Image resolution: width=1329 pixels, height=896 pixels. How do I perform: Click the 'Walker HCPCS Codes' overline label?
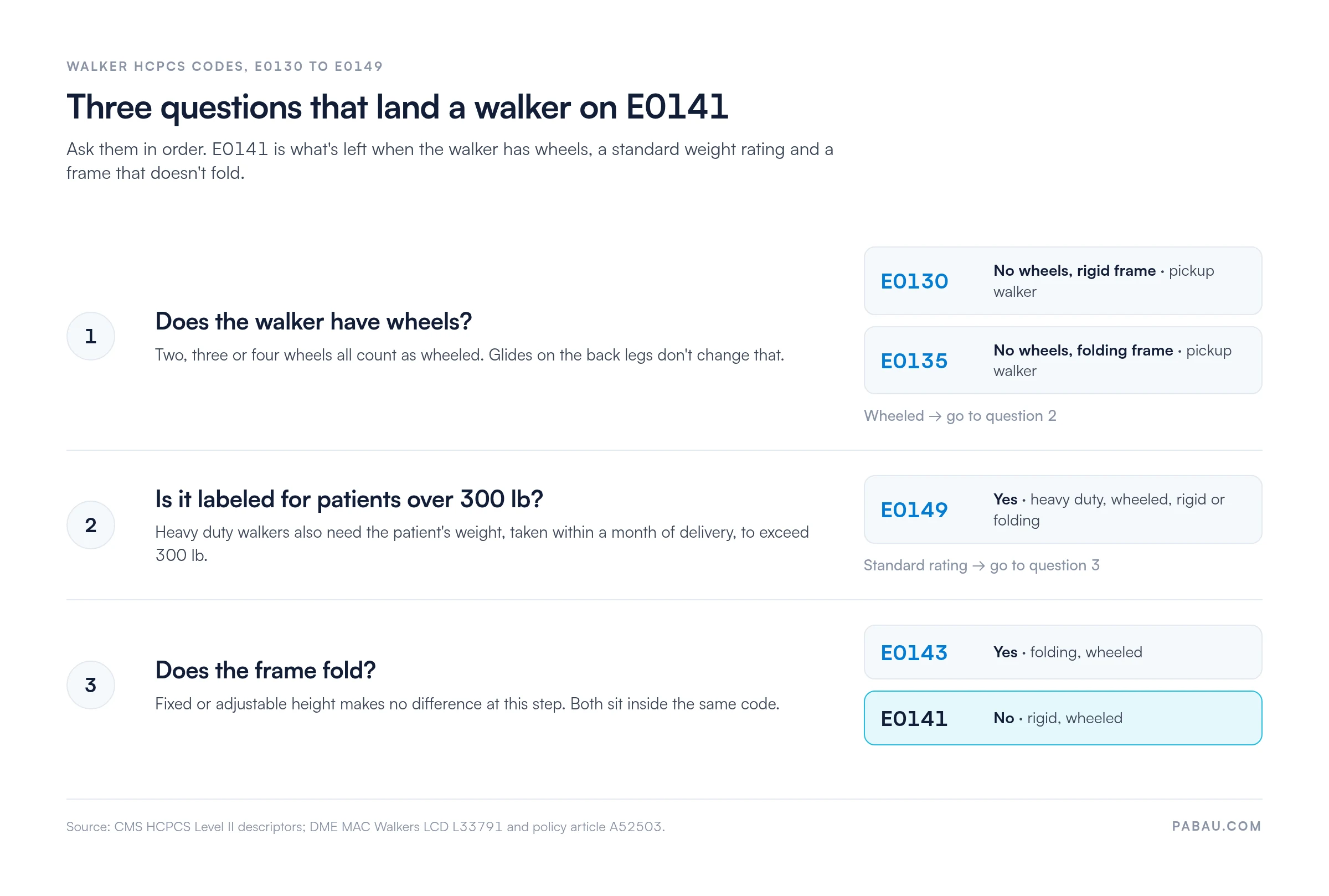(225, 66)
